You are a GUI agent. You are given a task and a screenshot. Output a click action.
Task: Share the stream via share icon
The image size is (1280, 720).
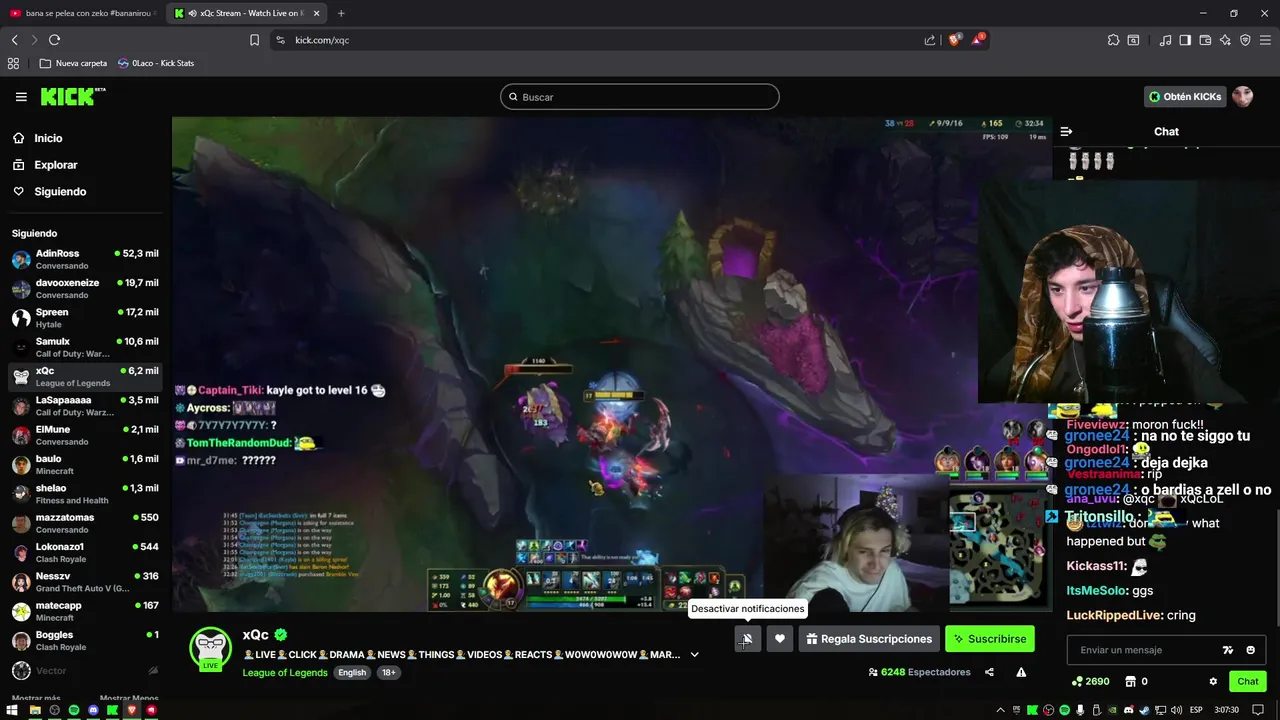coord(989,673)
